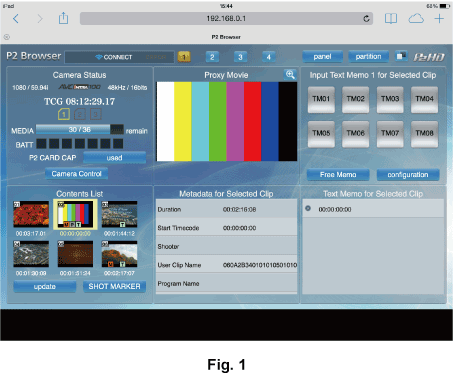The image size is (454, 376).
Task: Click the 48kHz / 16bits audio label
Action: pos(127,88)
